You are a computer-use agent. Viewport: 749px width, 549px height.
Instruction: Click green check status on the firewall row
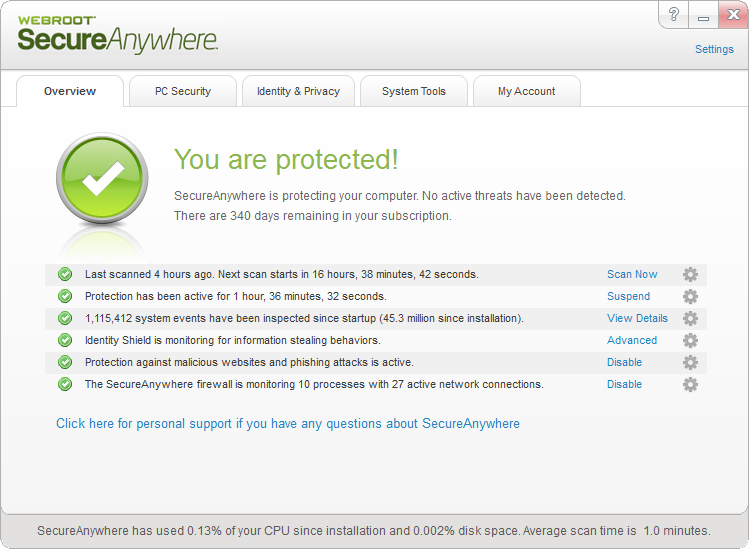click(x=65, y=385)
